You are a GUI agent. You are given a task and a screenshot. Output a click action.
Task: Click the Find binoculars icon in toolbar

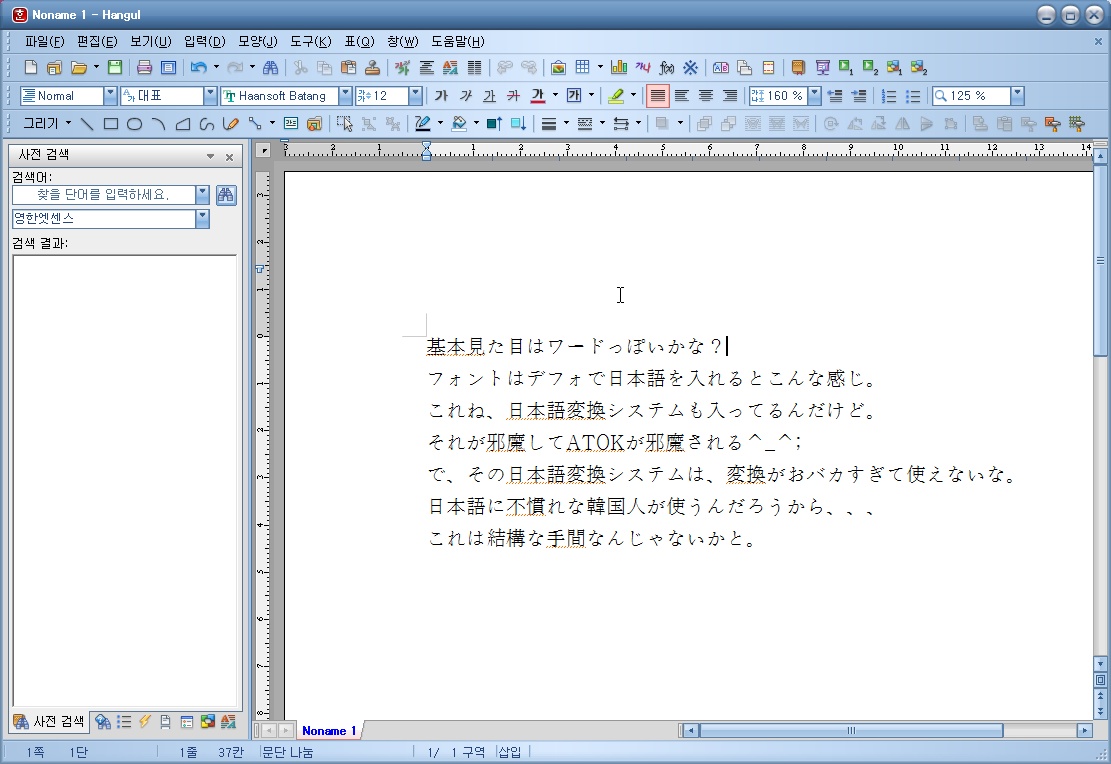pyautogui.click(x=271, y=67)
